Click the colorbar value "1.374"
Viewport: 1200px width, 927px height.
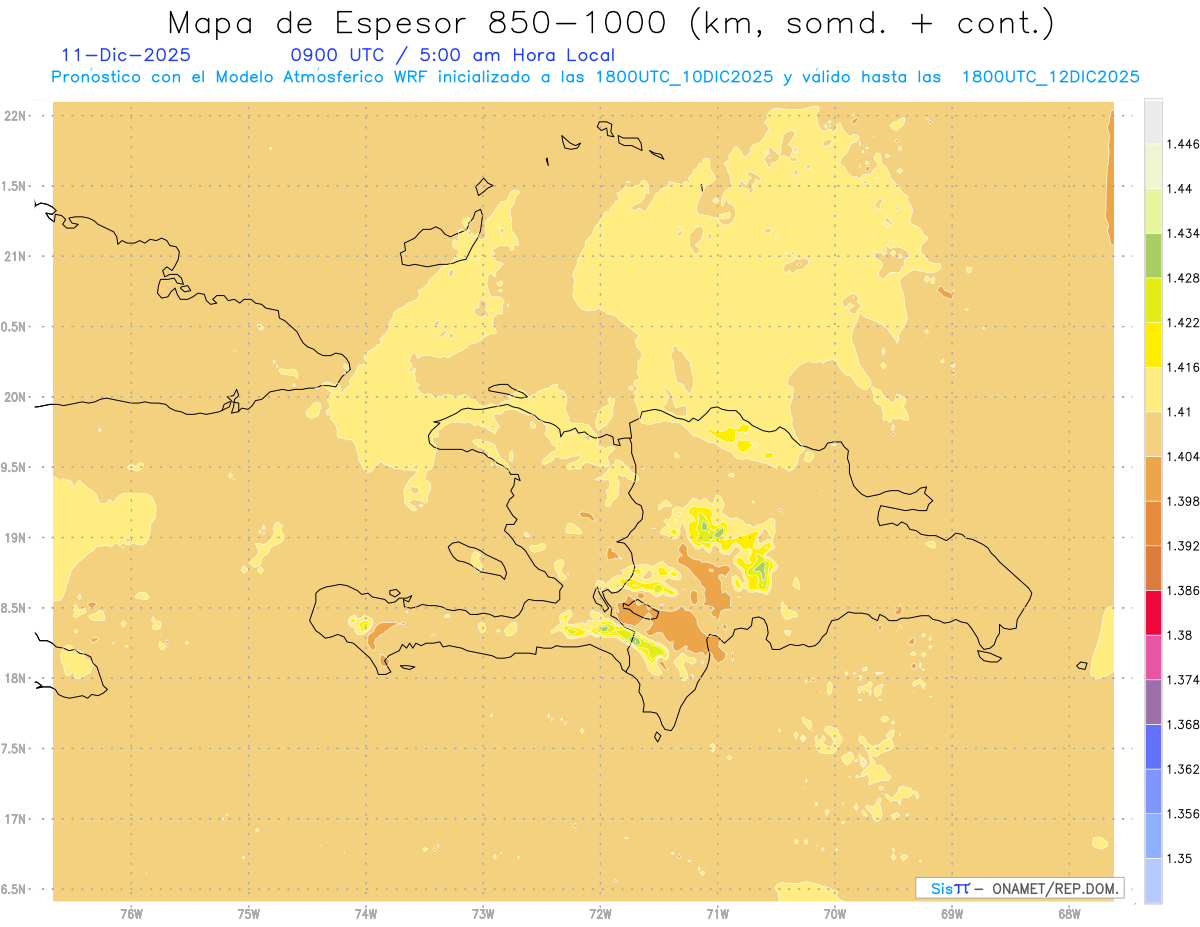point(1183,679)
